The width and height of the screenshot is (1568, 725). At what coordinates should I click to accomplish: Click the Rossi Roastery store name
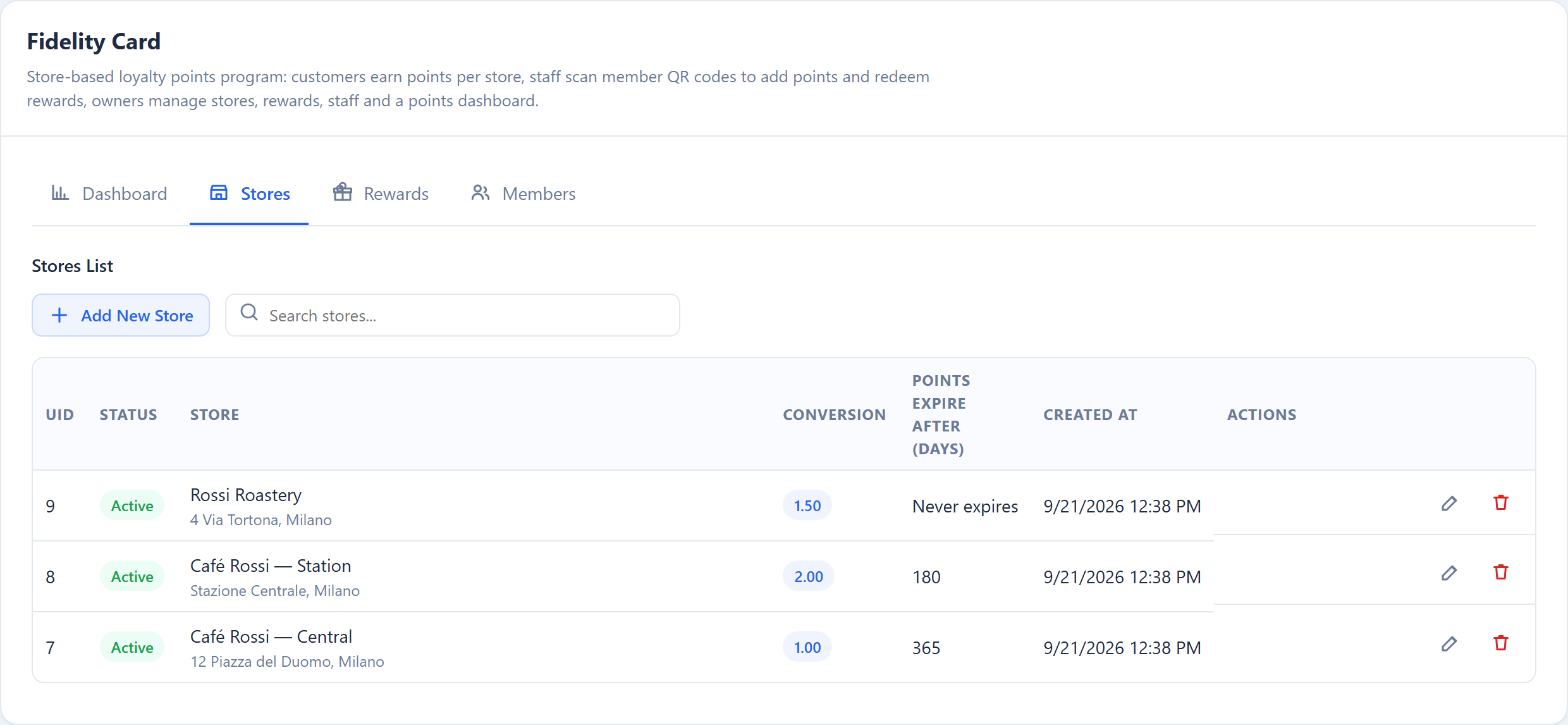[x=246, y=495]
